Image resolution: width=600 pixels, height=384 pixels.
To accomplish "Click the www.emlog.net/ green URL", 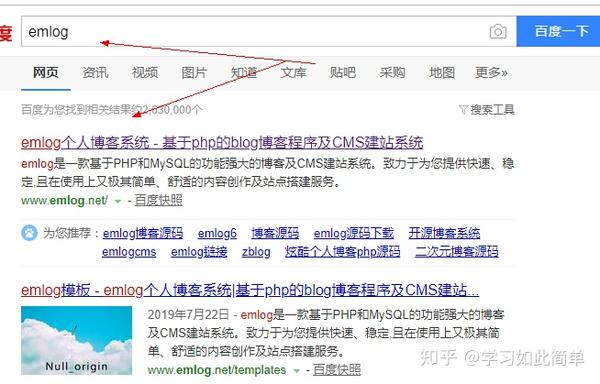I will point(64,200).
